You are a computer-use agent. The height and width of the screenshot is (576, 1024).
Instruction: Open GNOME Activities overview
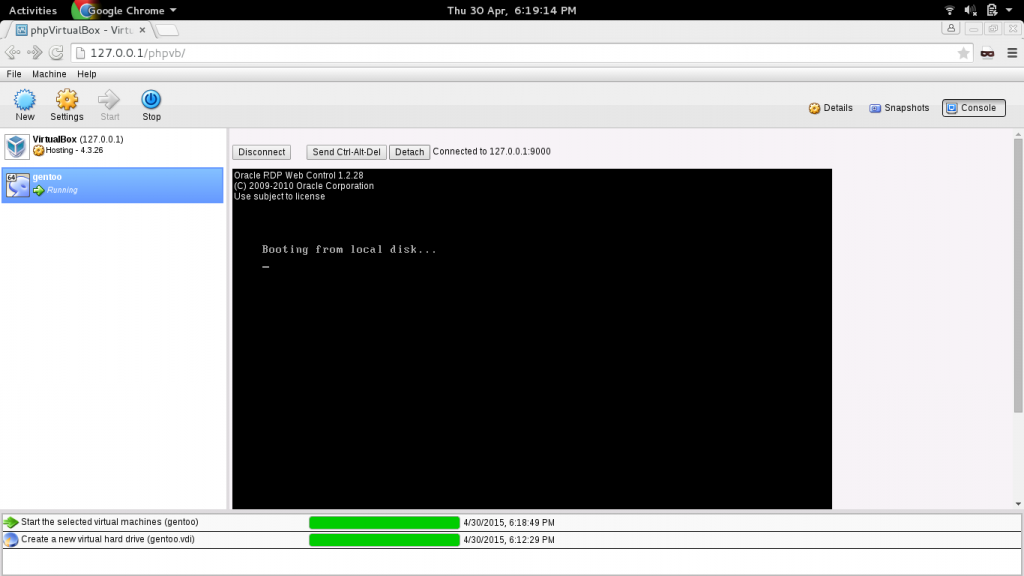click(33, 10)
